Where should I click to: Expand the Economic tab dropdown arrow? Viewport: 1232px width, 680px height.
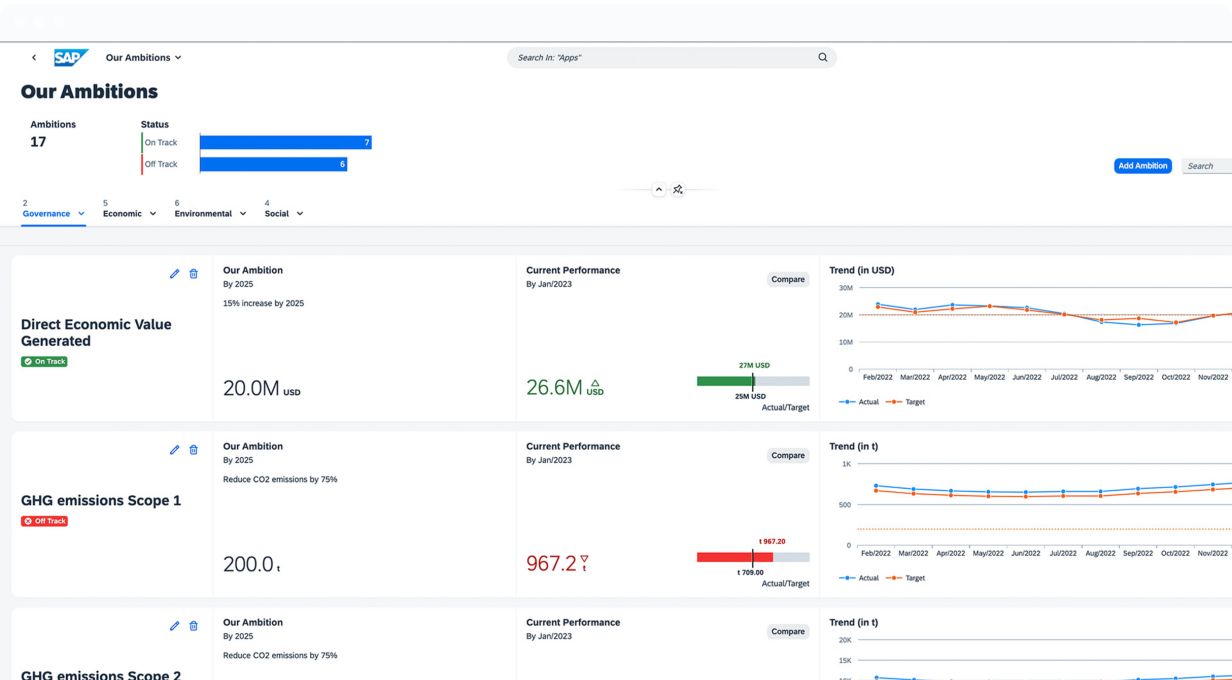tap(153, 214)
